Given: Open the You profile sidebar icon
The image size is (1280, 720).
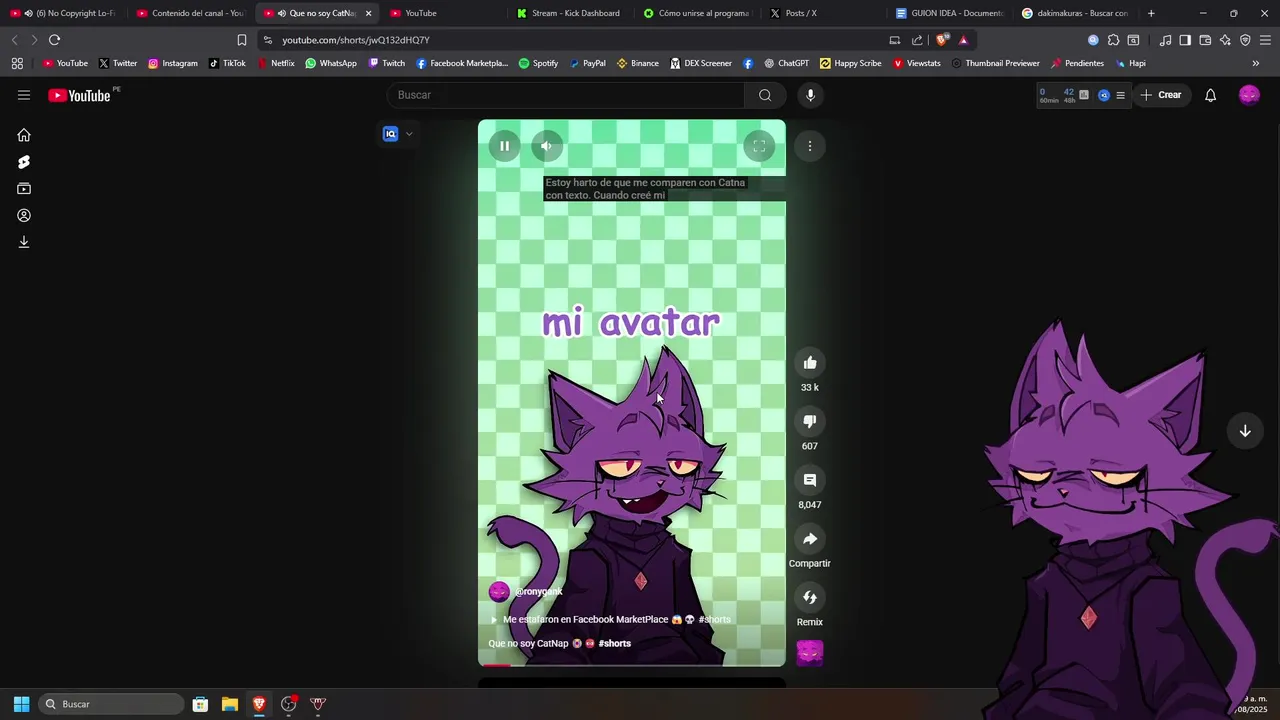Looking at the screenshot, I should 24,215.
